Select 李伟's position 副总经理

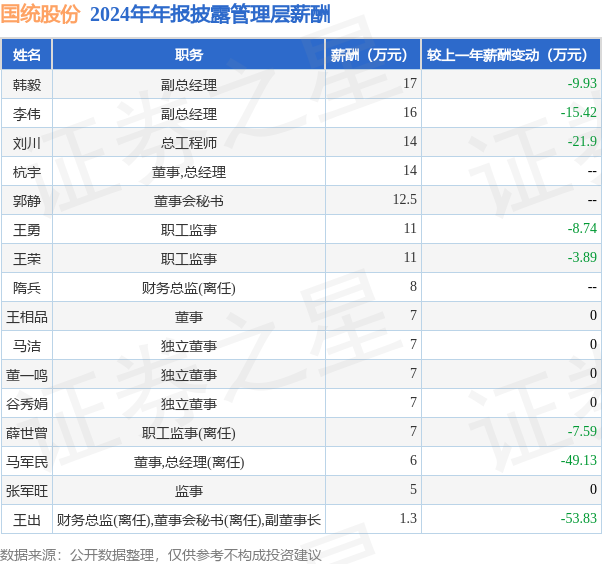click(x=189, y=114)
